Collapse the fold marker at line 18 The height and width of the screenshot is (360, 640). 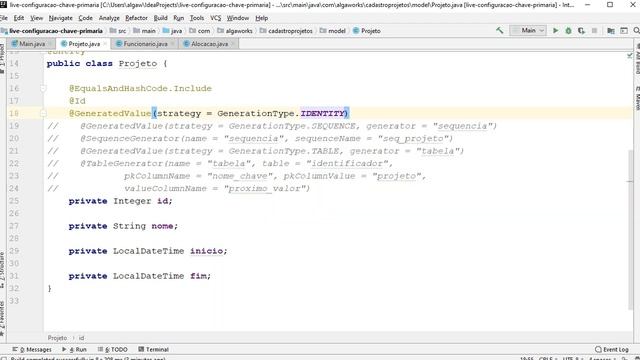[43, 113]
